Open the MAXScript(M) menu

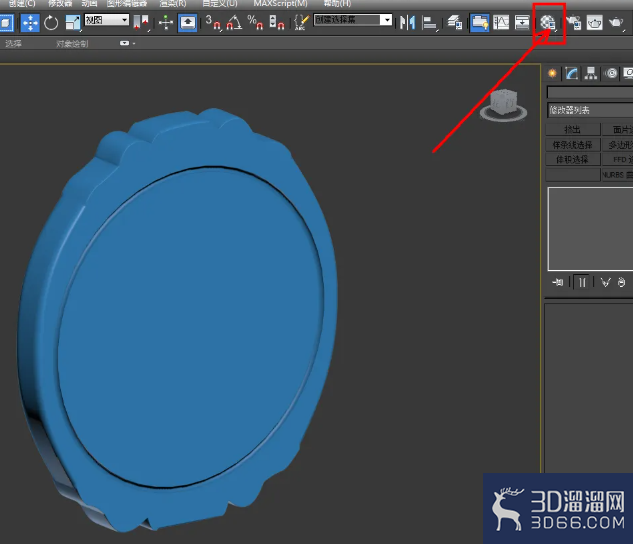[x=281, y=4]
